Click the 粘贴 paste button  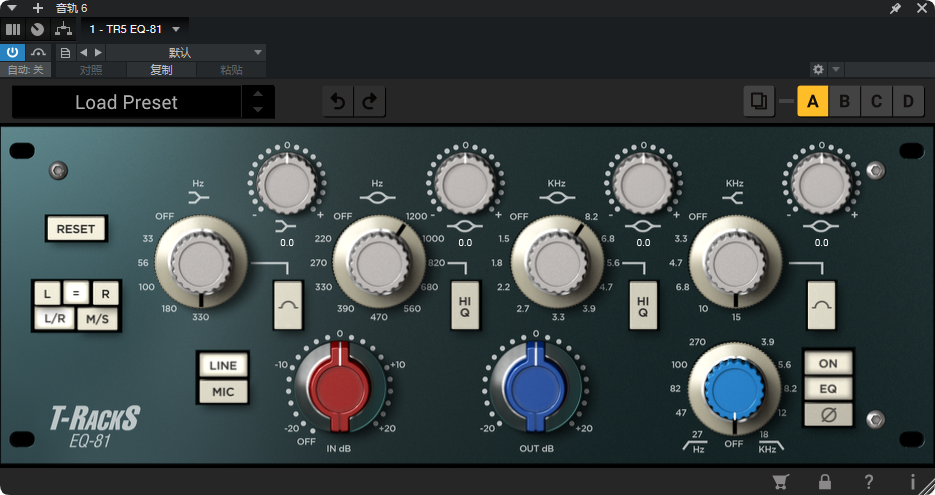click(x=231, y=70)
